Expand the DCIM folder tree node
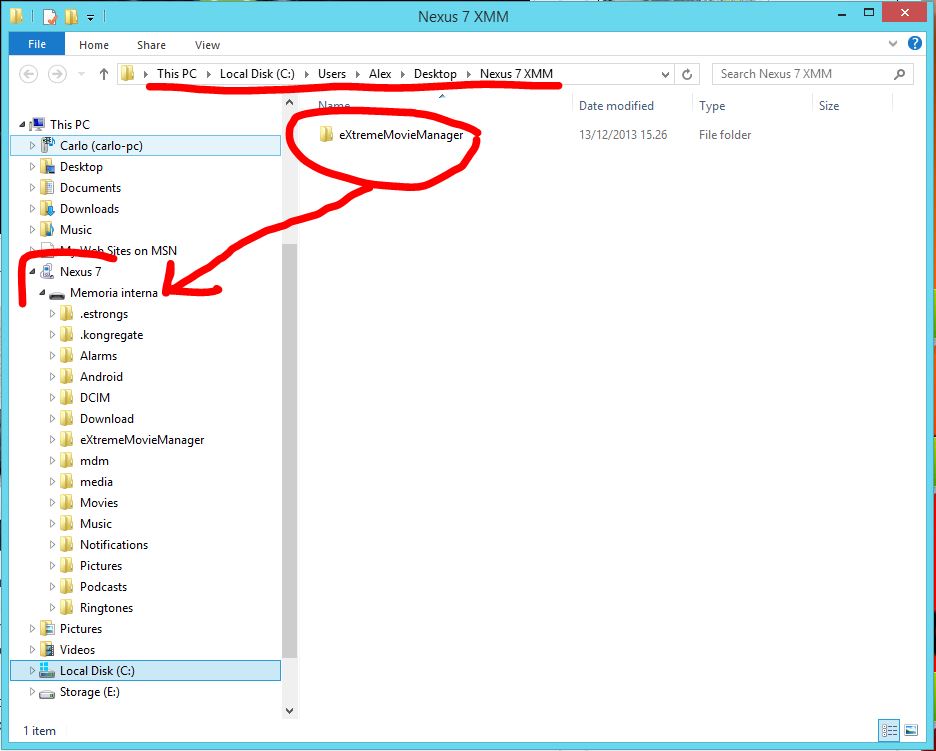The width and height of the screenshot is (936, 751). (x=53, y=398)
